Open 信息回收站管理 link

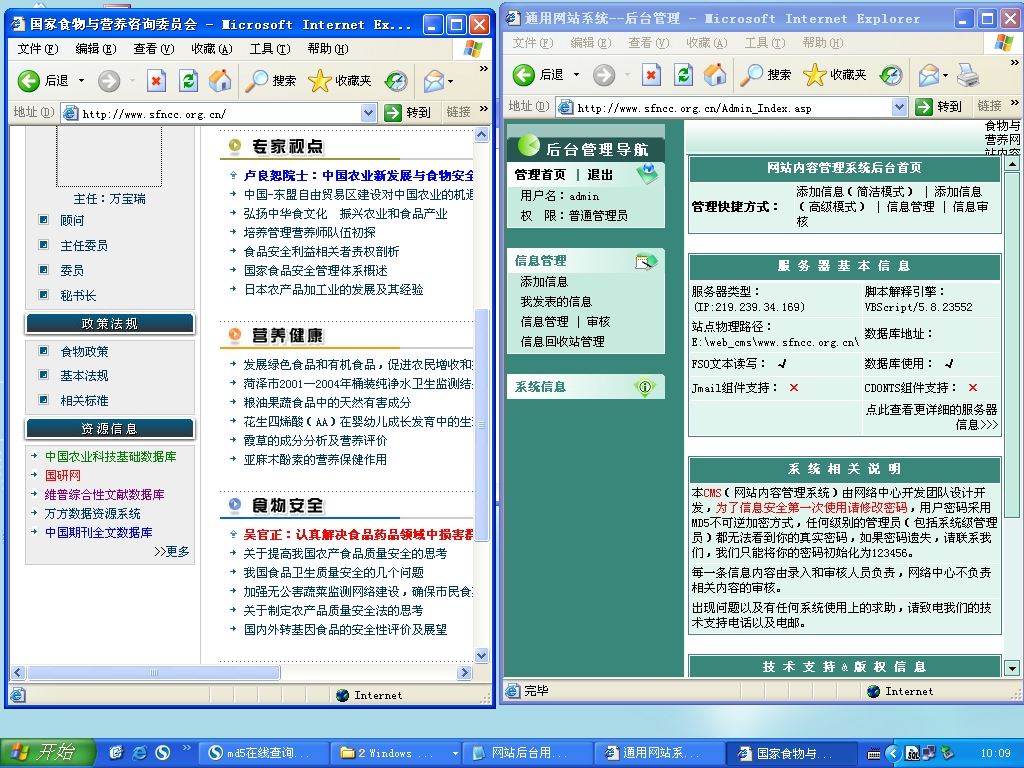tap(562, 342)
